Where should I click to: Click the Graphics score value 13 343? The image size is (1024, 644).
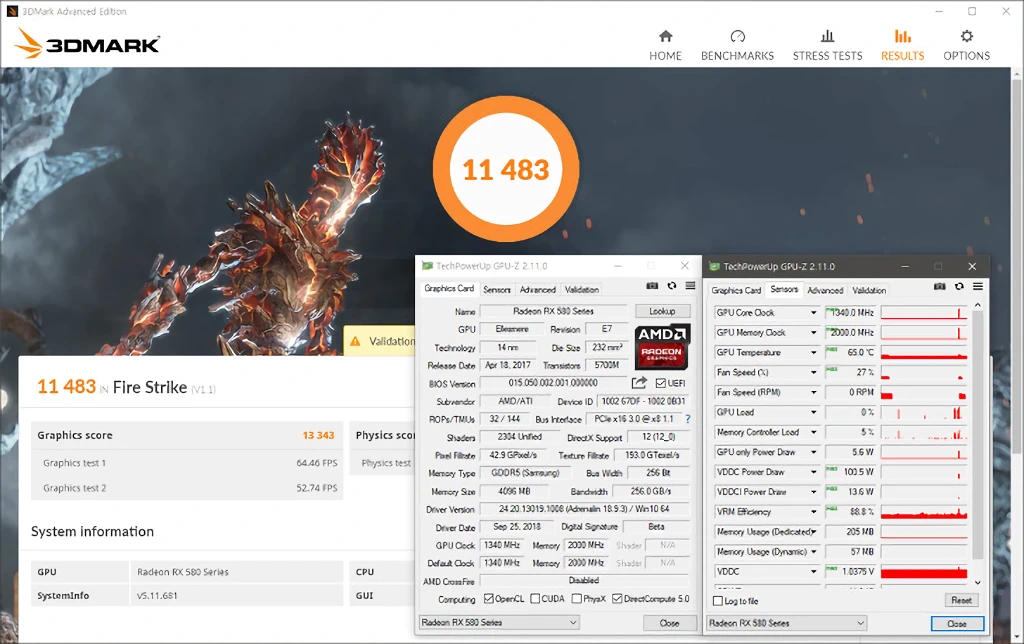point(318,435)
